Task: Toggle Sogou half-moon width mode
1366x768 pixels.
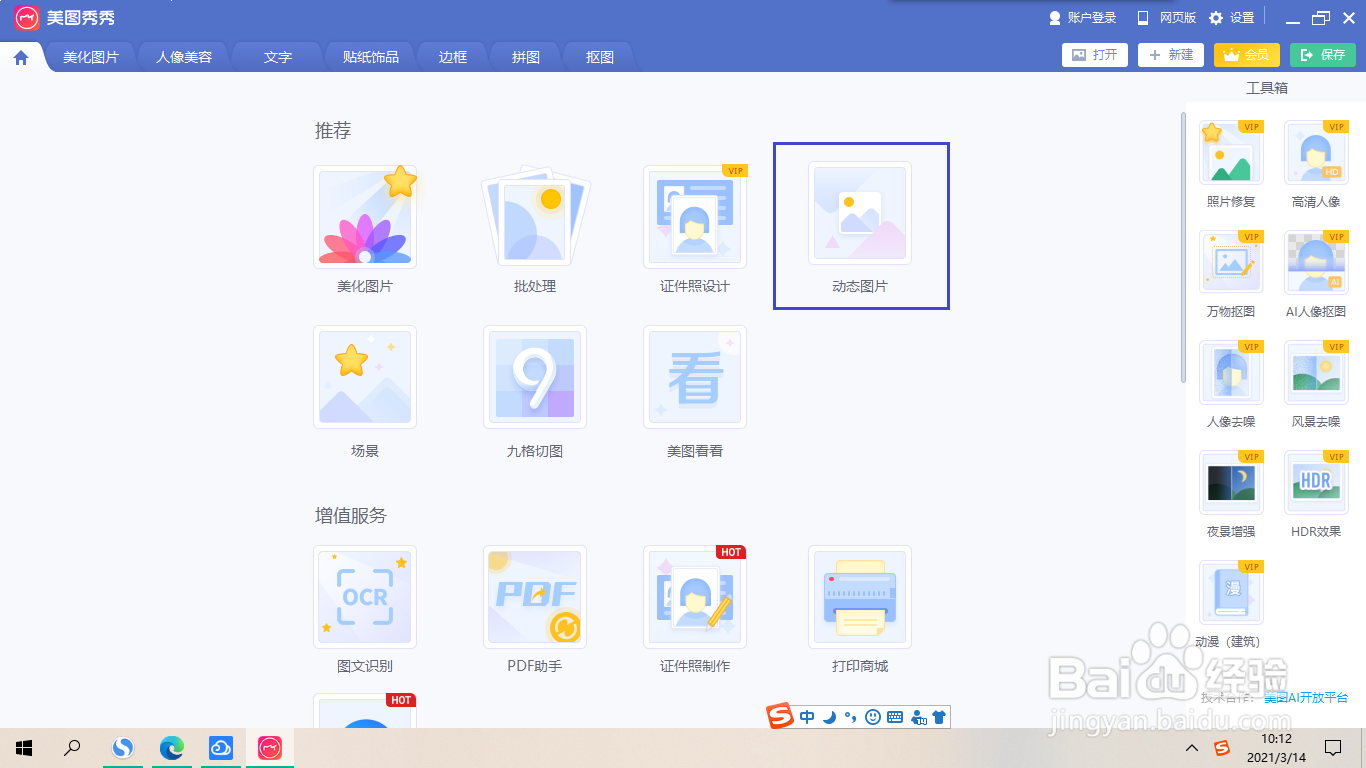Action: pos(829,716)
